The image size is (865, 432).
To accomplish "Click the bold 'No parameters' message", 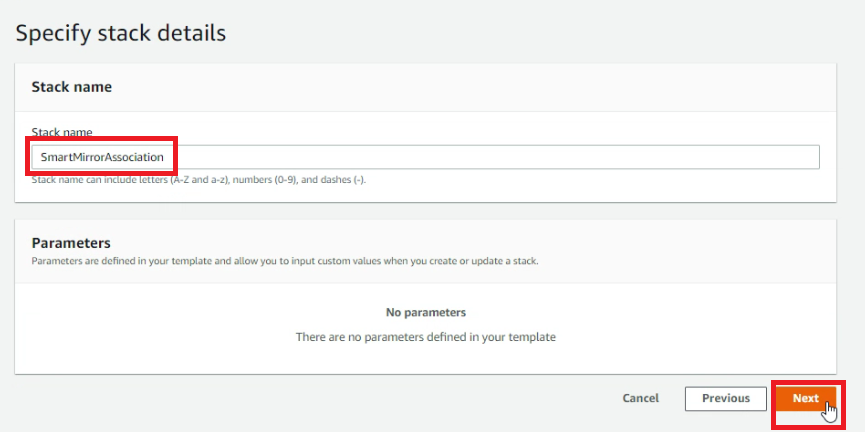I will point(426,312).
